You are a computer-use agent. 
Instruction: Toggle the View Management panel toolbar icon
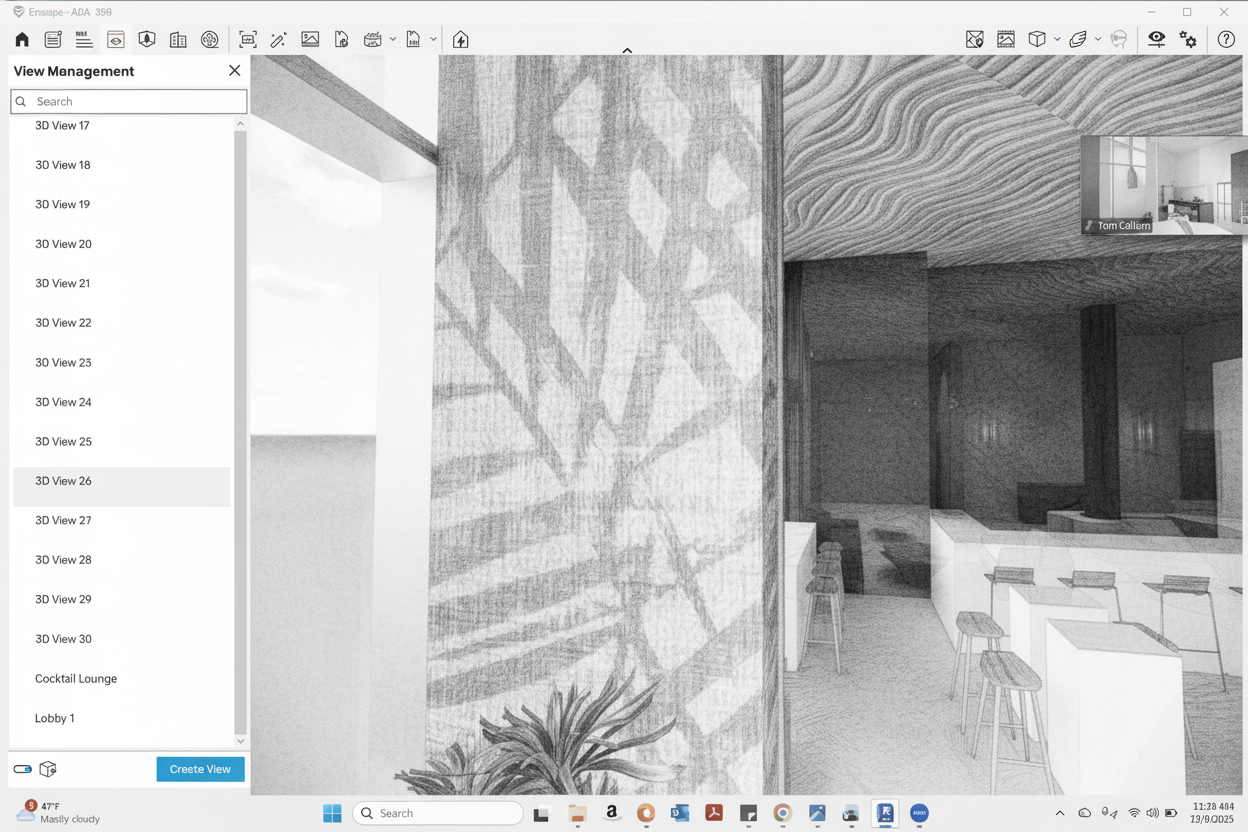(x=116, y=40)
